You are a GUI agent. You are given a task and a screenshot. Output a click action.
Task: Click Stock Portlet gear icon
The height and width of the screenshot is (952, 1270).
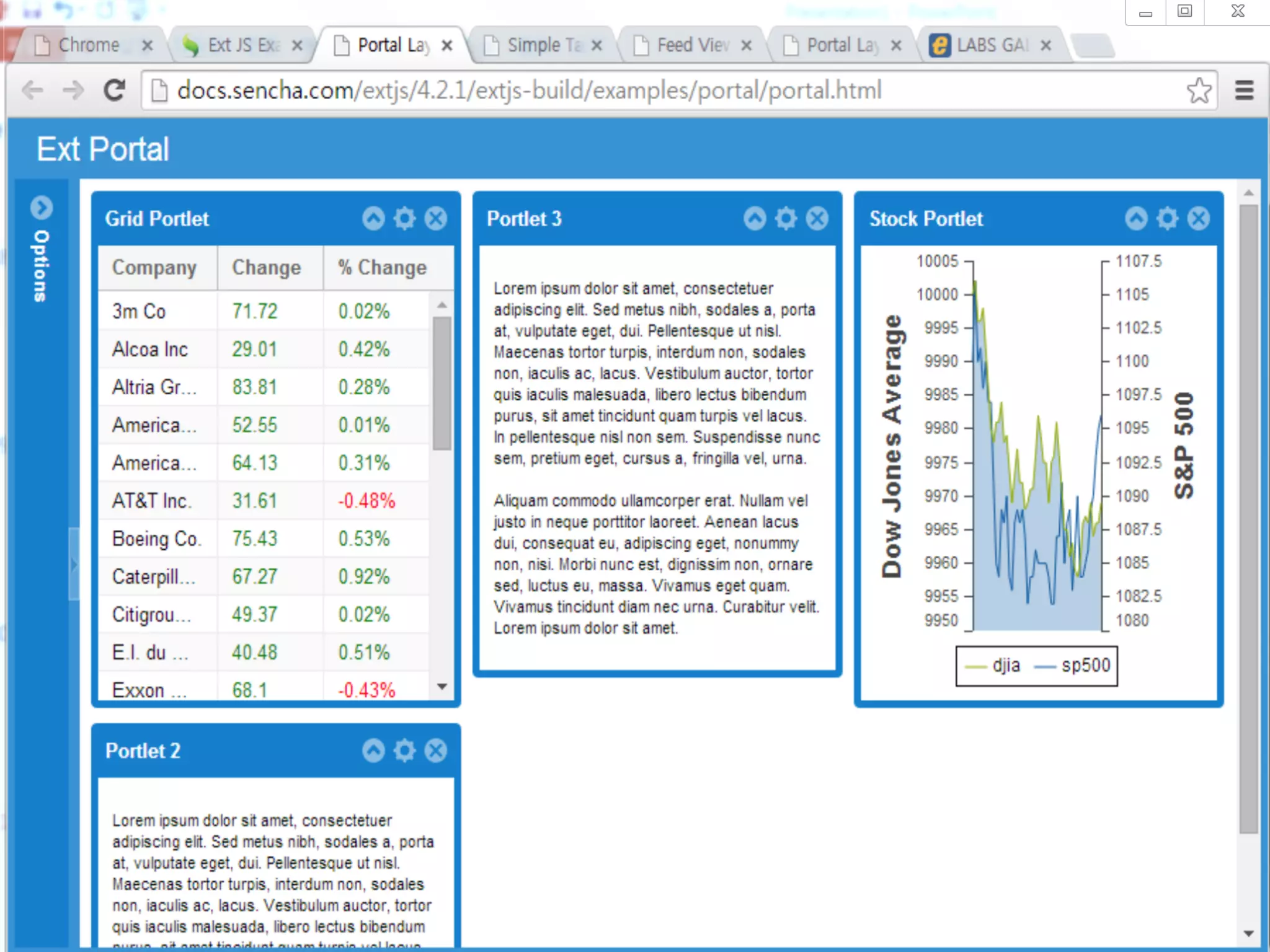tap(1167, 218)
